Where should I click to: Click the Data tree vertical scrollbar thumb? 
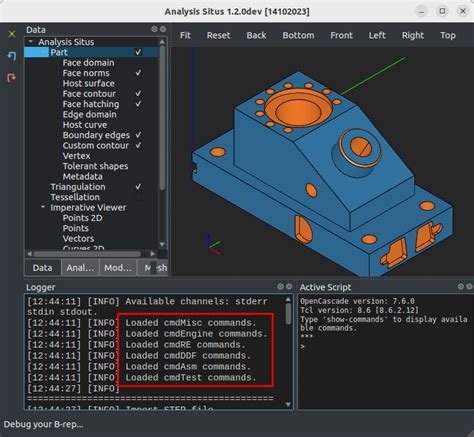(x=162, y=118)
